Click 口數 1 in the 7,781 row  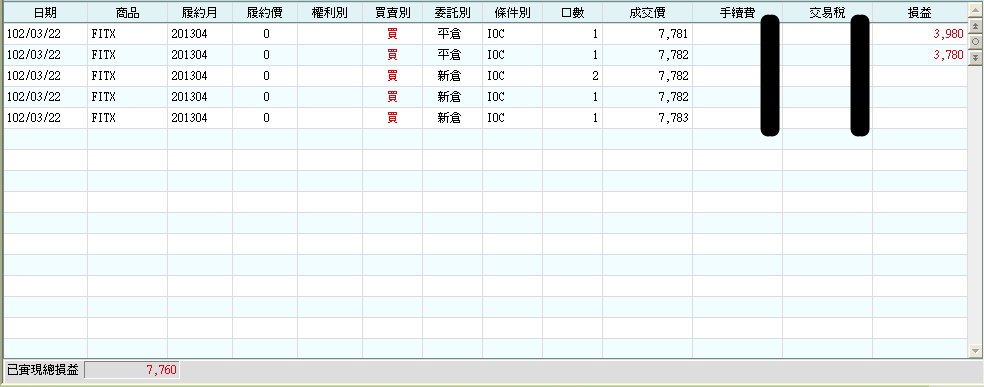(x=595, y=34)
